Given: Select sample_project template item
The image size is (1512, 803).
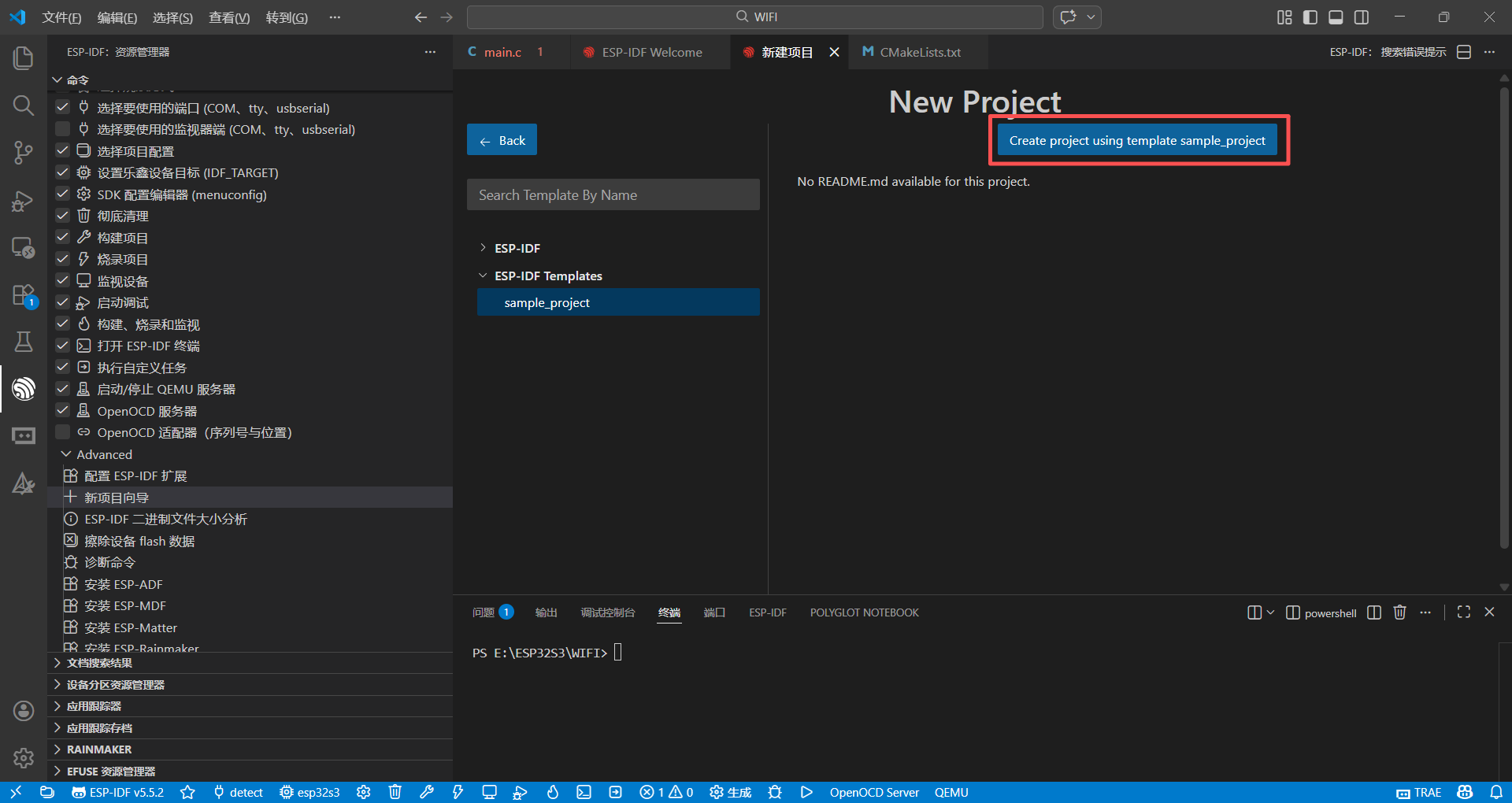Looking at the screenshot, I should [618, 302].
